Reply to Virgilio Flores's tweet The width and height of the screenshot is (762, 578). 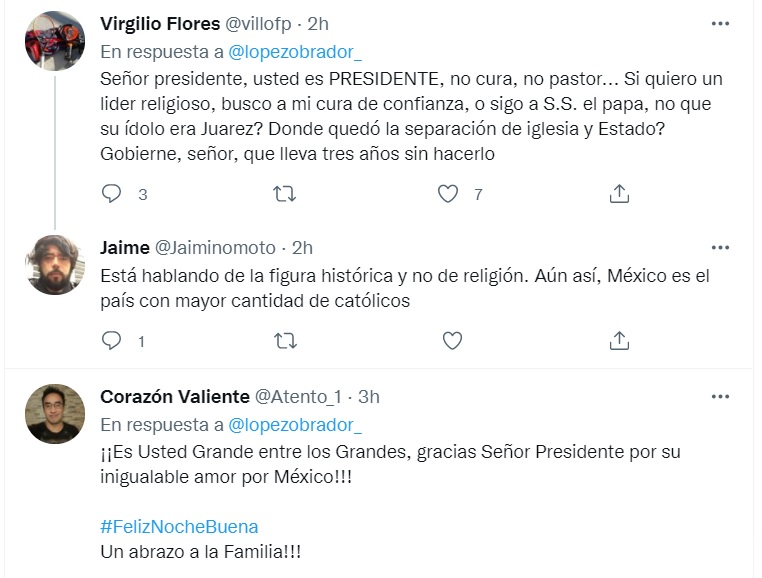pyautogui.click(x=111, y=194)
